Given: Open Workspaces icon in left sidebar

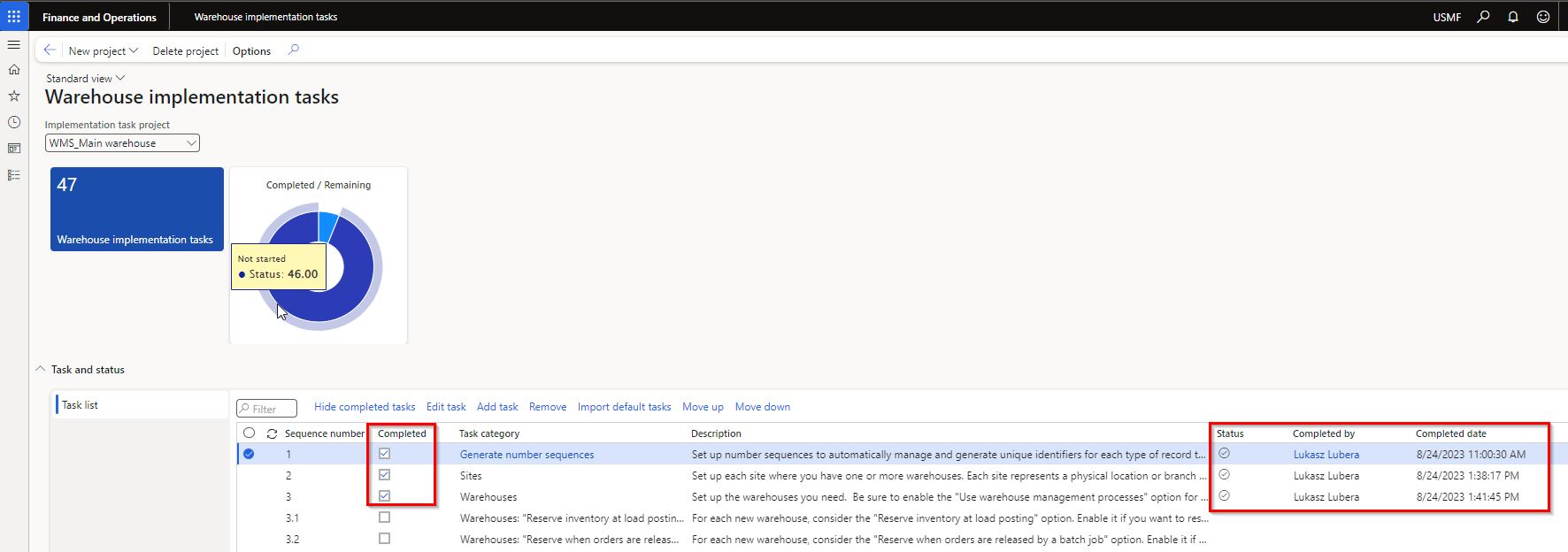Looking at the screenshot, I should tap(14, 149).
